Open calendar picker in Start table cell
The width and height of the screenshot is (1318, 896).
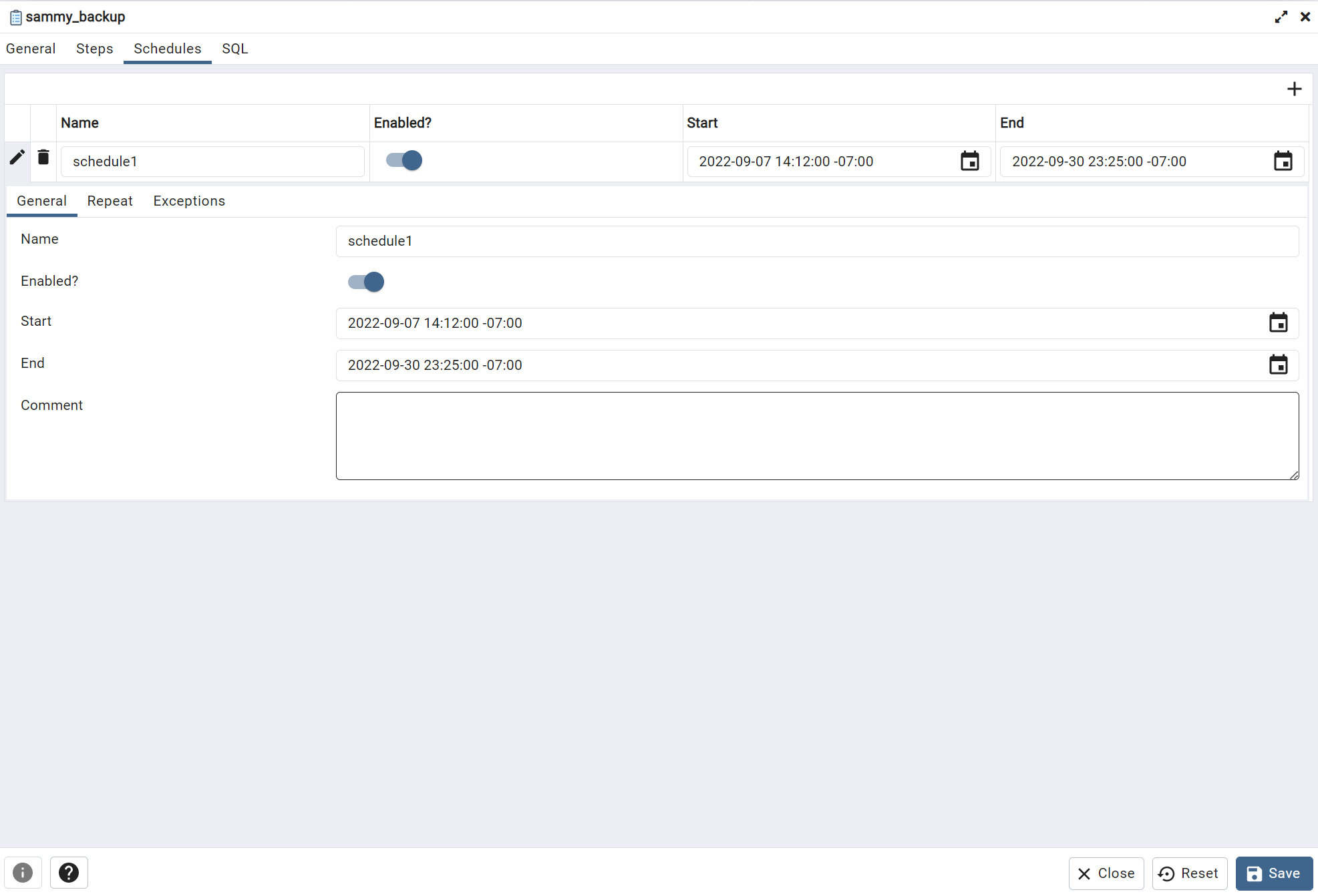[x=970, y=161]
